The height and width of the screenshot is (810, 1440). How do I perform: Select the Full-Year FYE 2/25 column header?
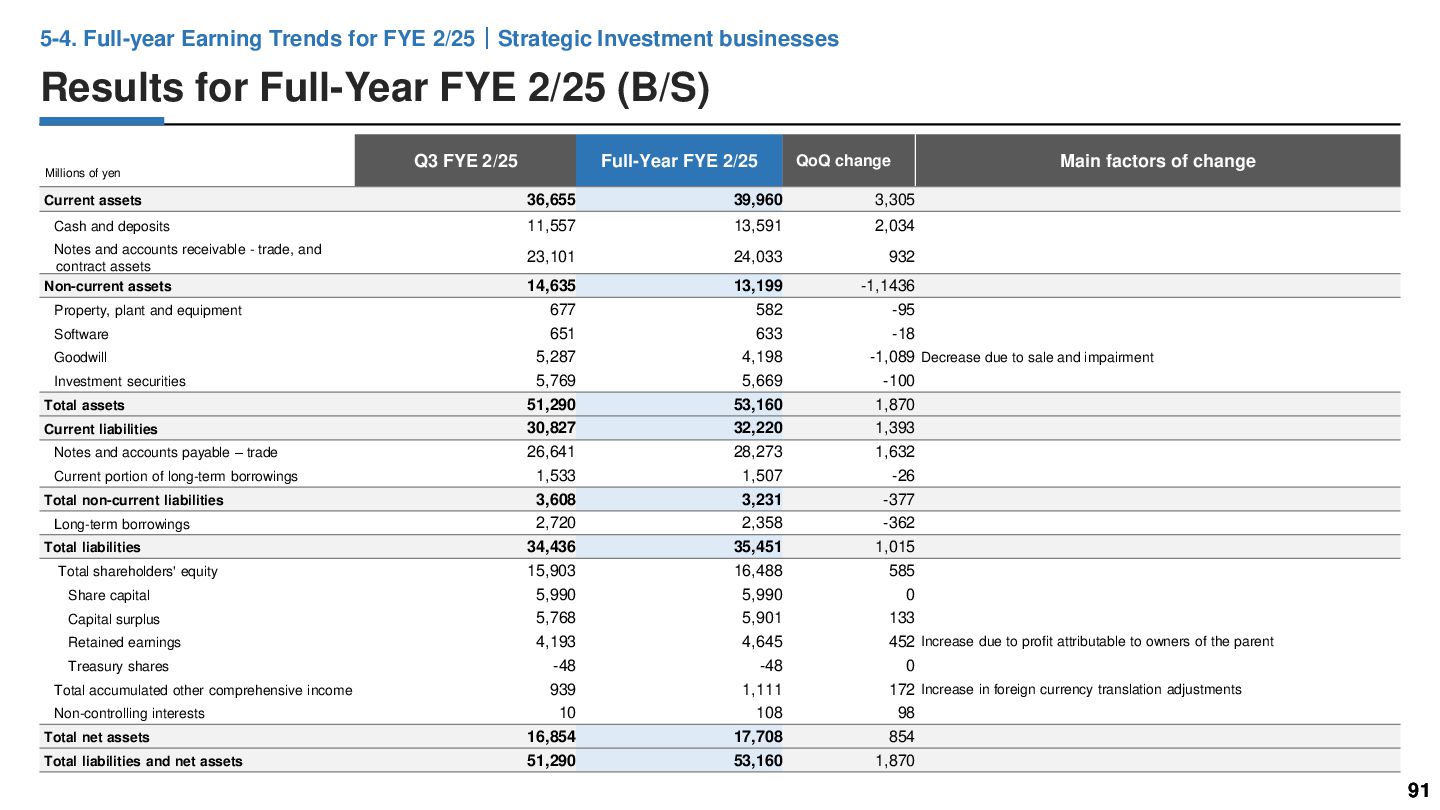(x=679, y=161)
